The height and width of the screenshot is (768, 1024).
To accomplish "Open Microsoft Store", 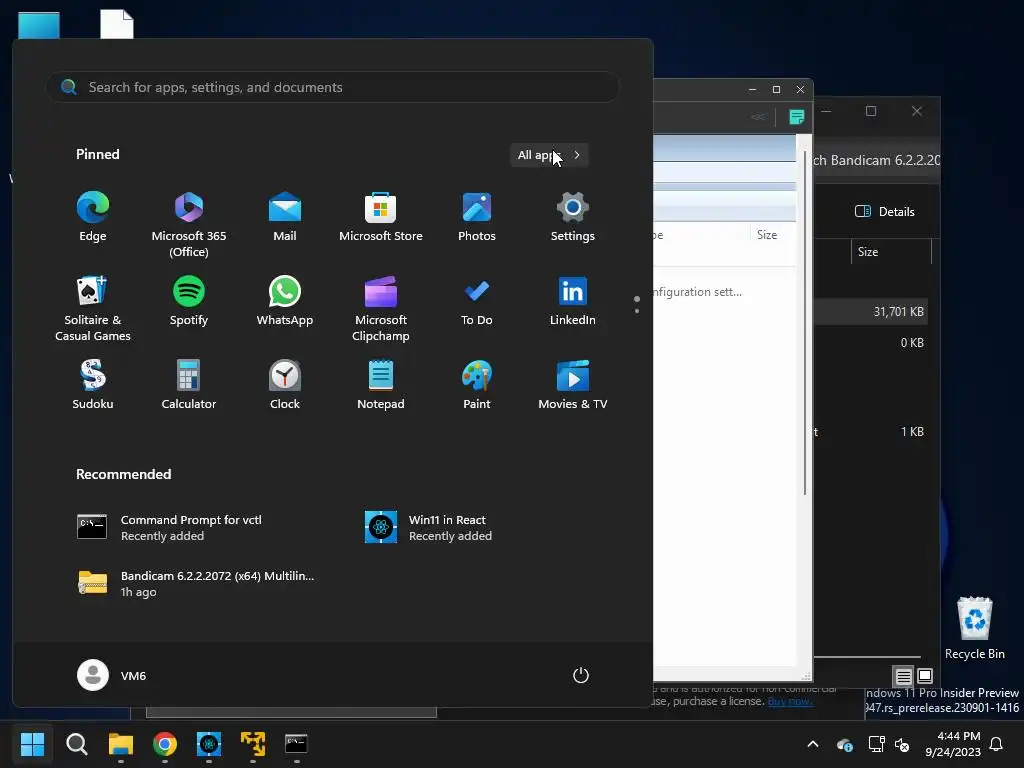I will click(381, 217).
